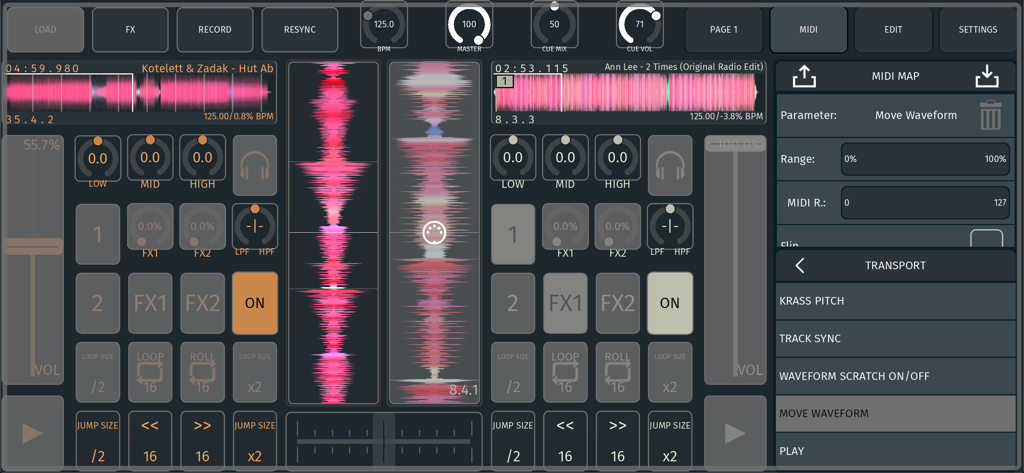Click left deck JUMP SIZE /2 button
Viewport: 1024px width, 473px height.
98,440
